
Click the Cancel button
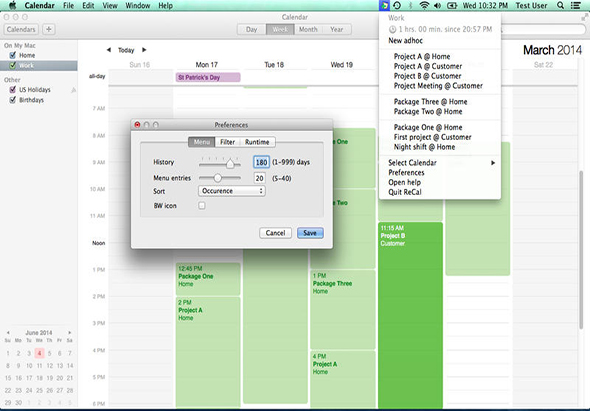tap(275, 233)
